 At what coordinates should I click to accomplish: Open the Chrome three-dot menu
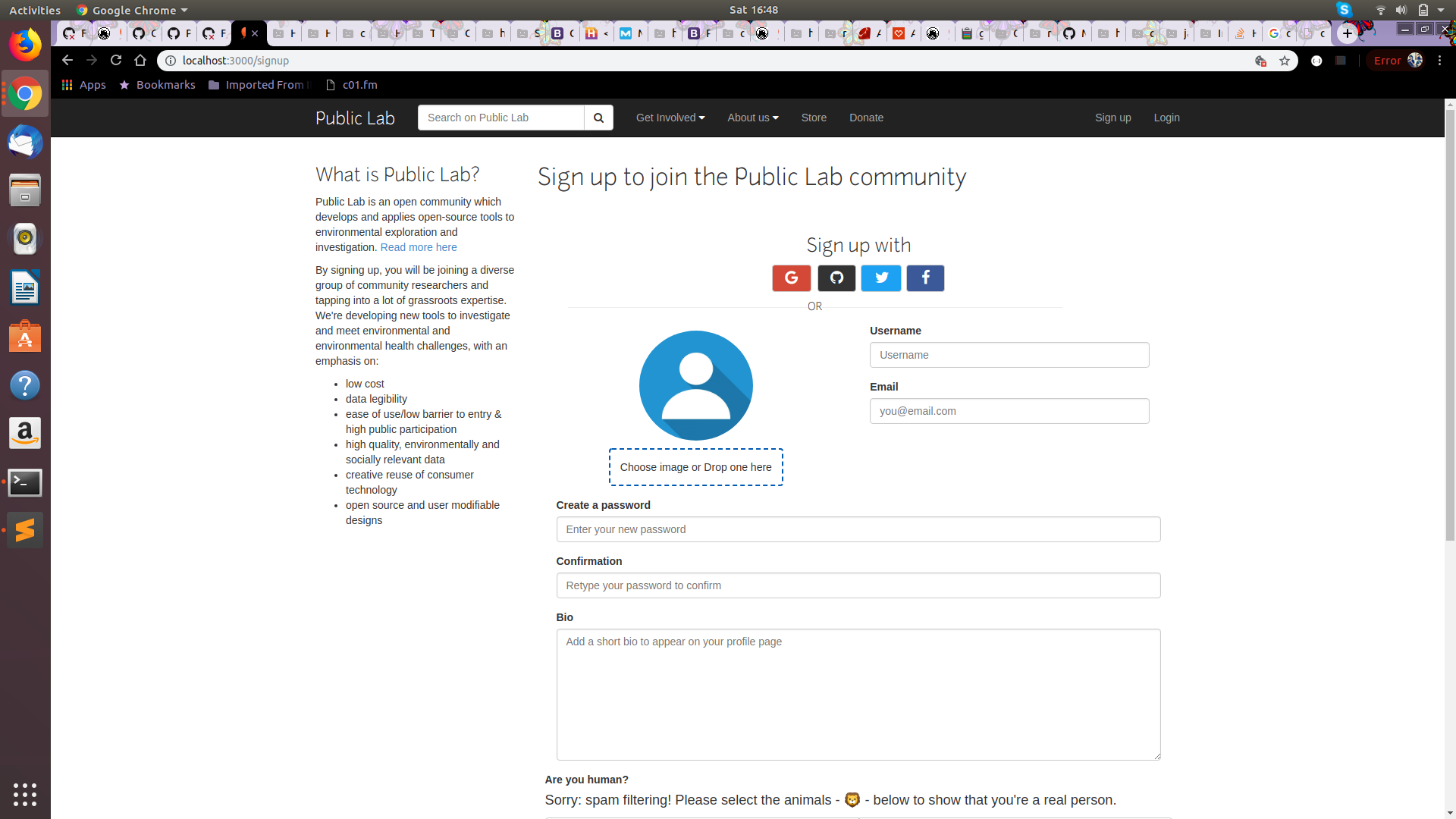(1439, 61)
